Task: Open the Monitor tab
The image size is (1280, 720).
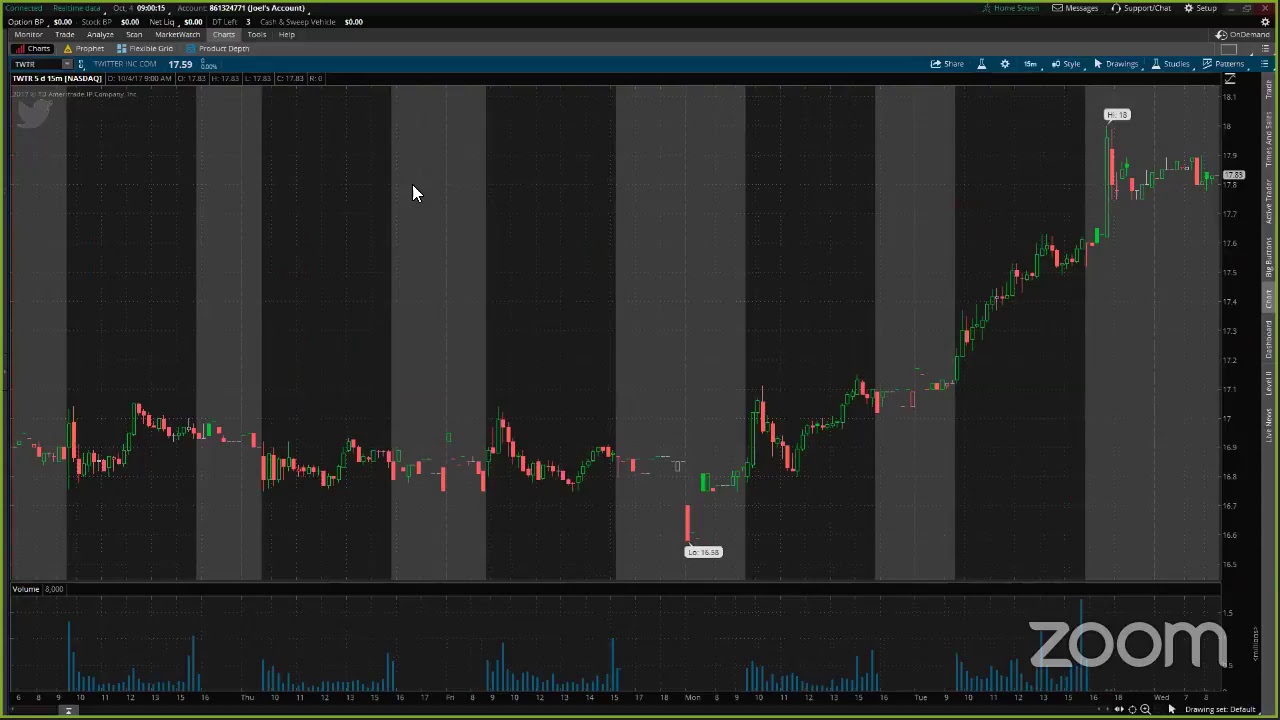Action: point(28,34)
